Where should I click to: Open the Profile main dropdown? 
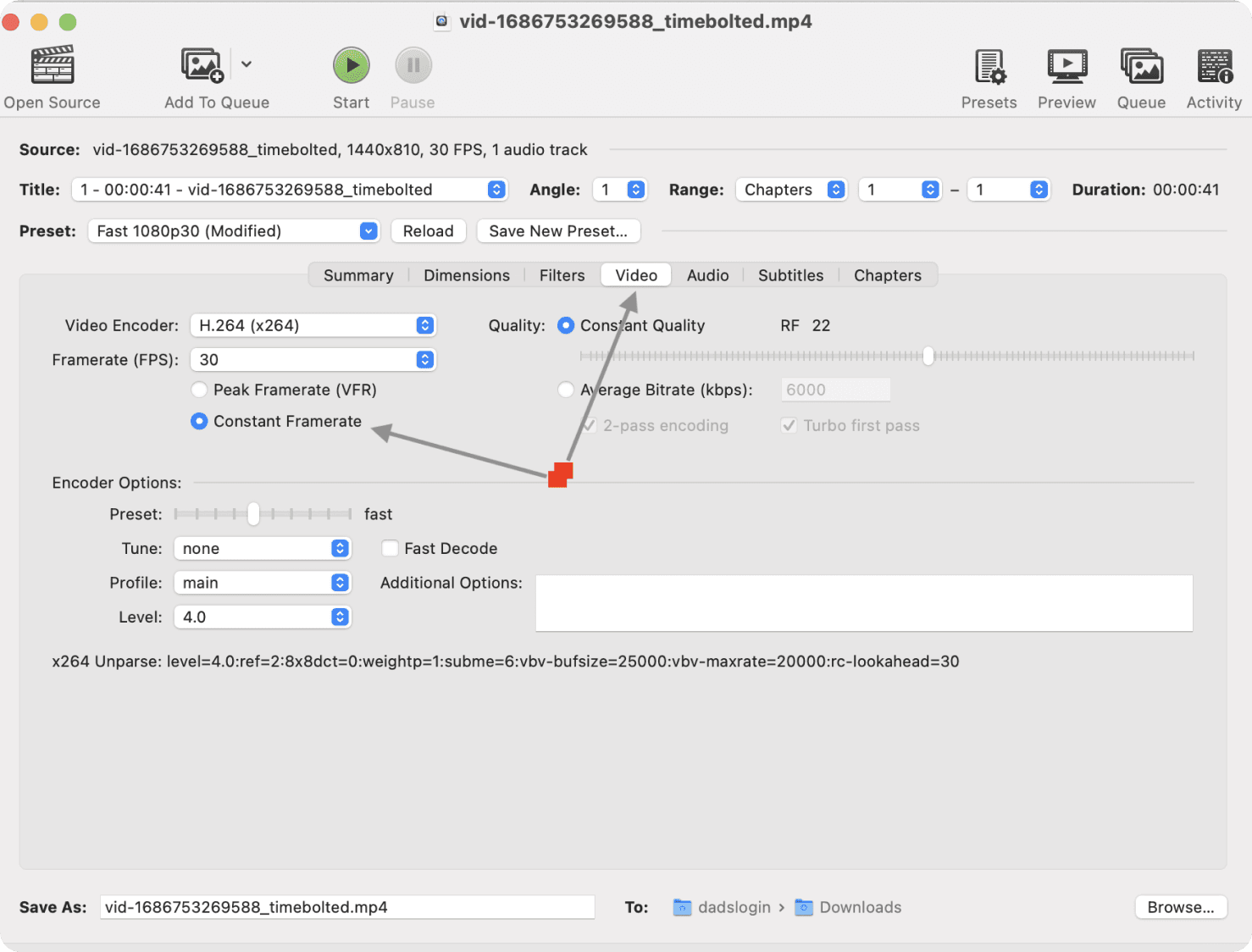[x=262, y=583]
